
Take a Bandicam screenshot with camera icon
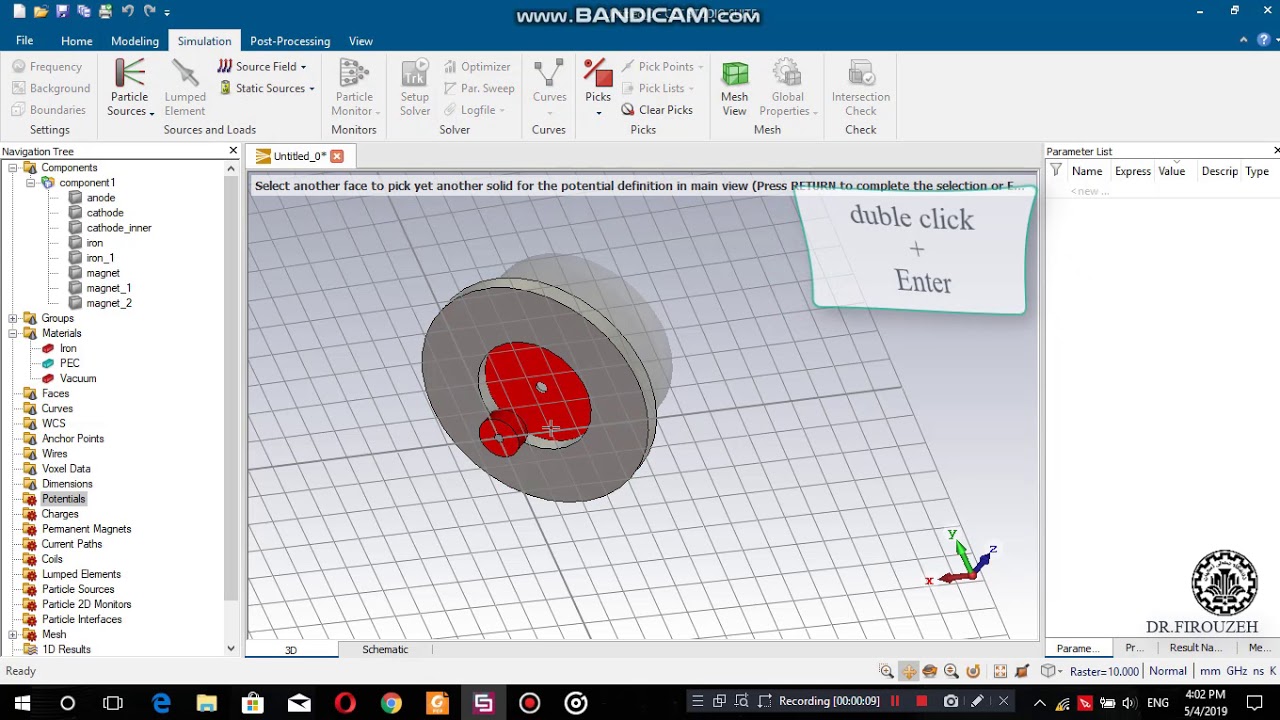(950, 702)
